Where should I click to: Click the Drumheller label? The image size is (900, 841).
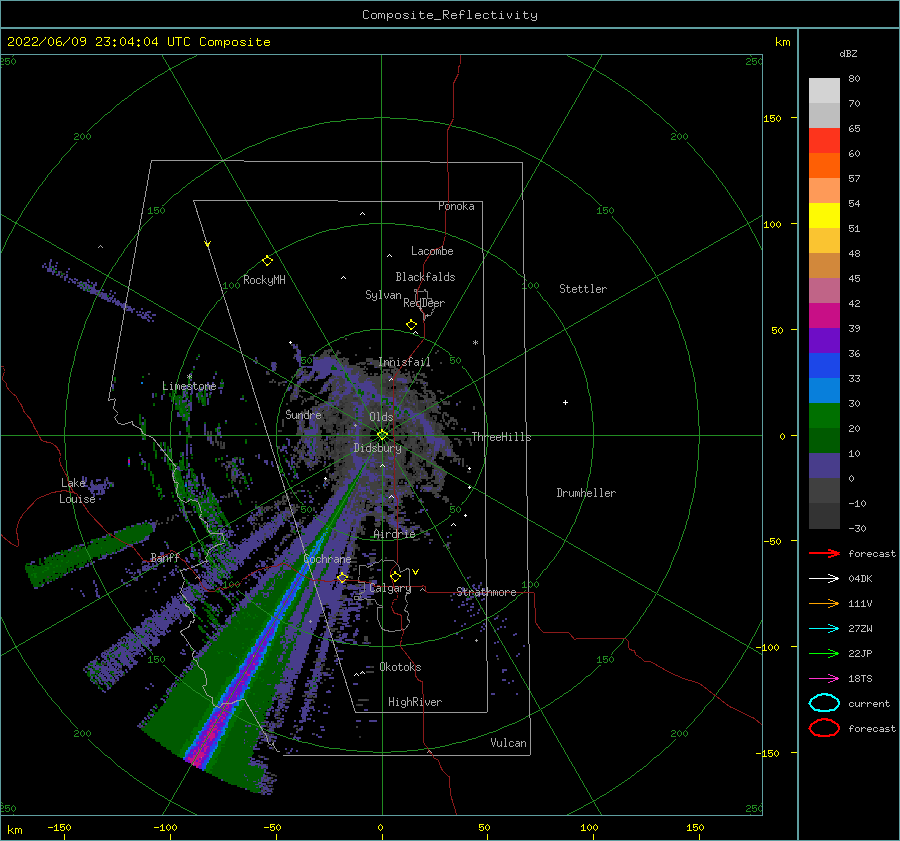click(586, 493)
